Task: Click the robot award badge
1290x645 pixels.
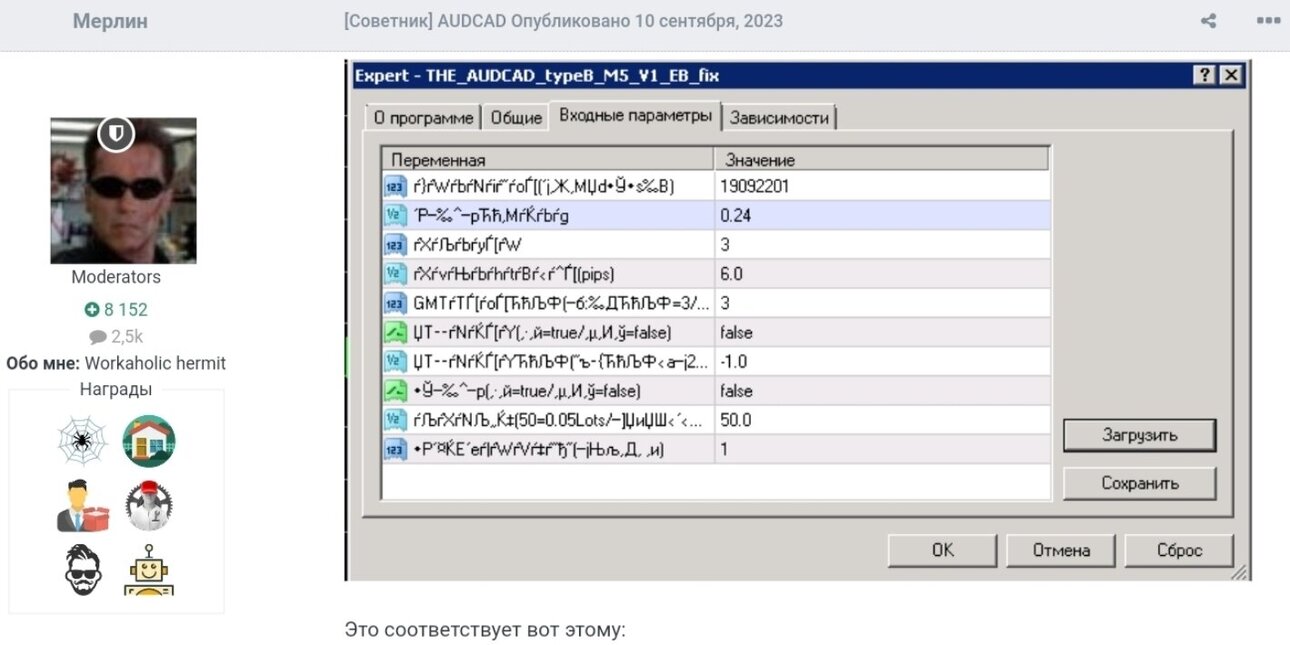Action: [149, 570]
